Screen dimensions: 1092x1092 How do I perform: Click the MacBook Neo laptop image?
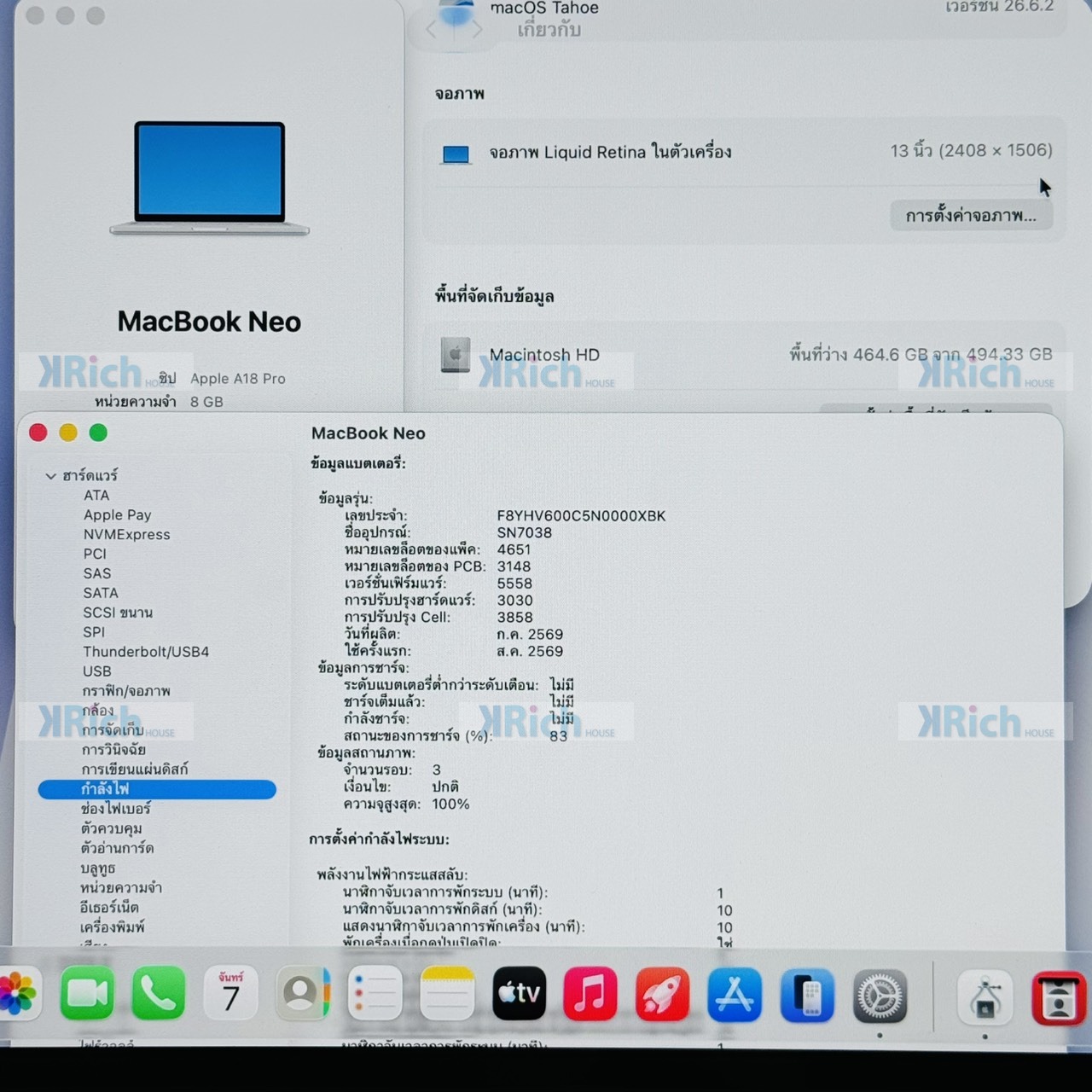tap(209, 177)
